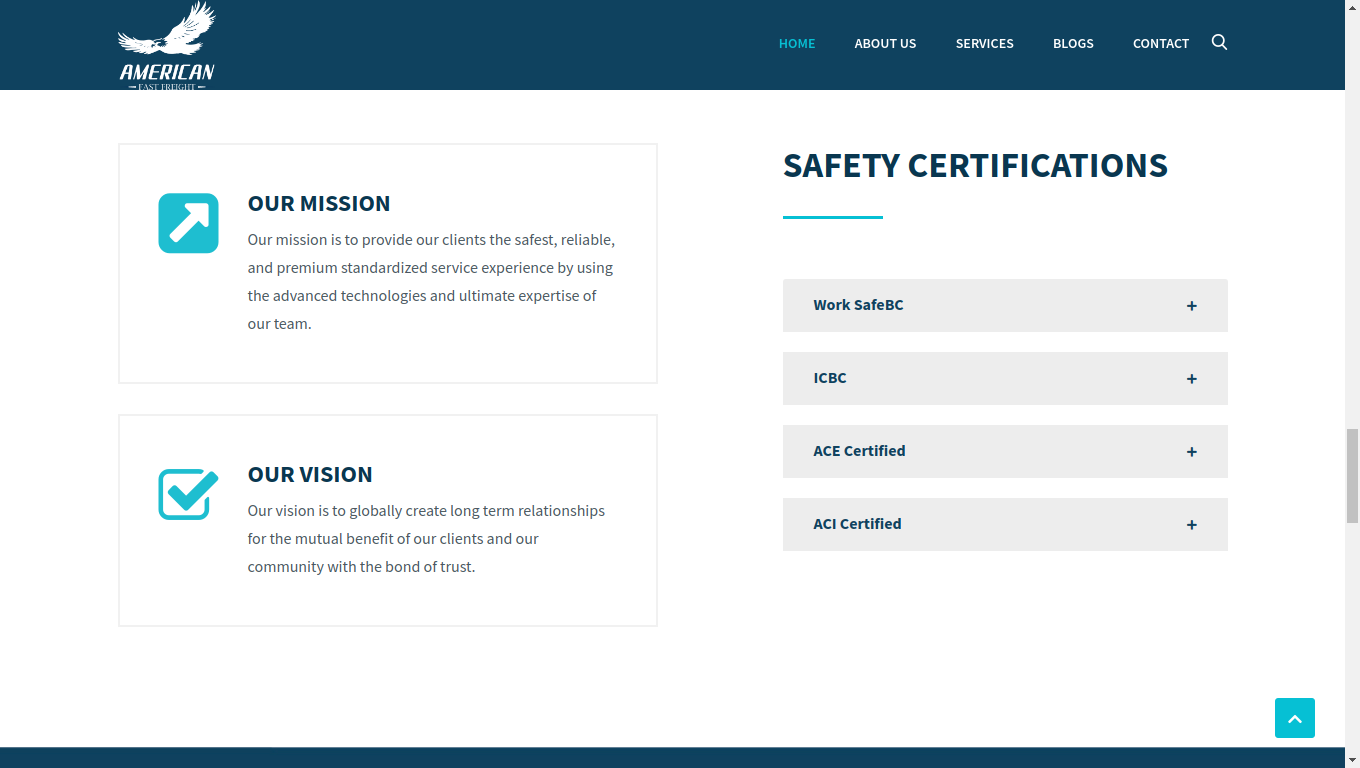Open the search magnifier icon
The width and height of the screenshot is (1360, 768).
click(x=1219, y=42)
